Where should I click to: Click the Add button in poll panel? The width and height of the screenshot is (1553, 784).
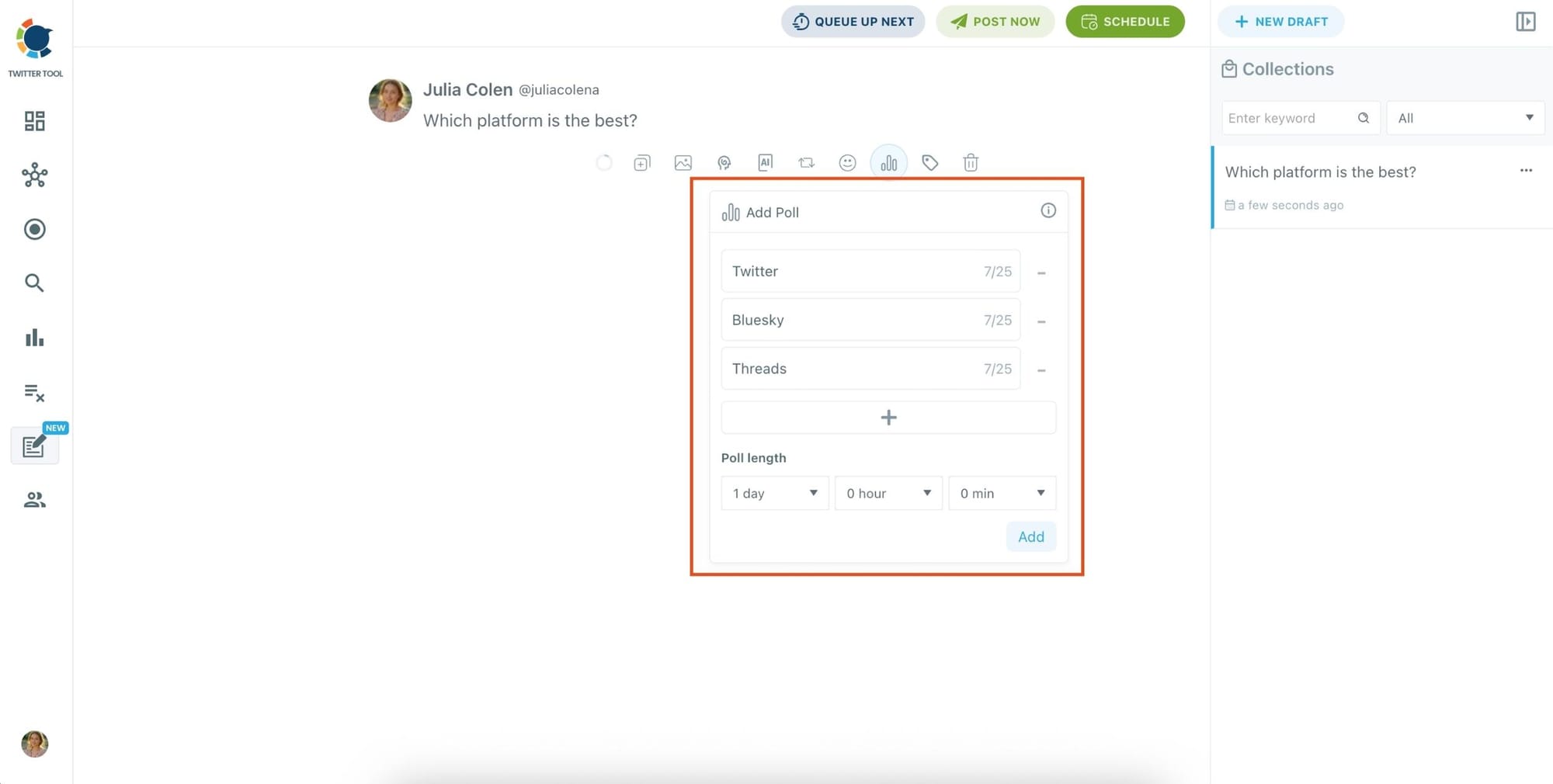(1031, 536)
